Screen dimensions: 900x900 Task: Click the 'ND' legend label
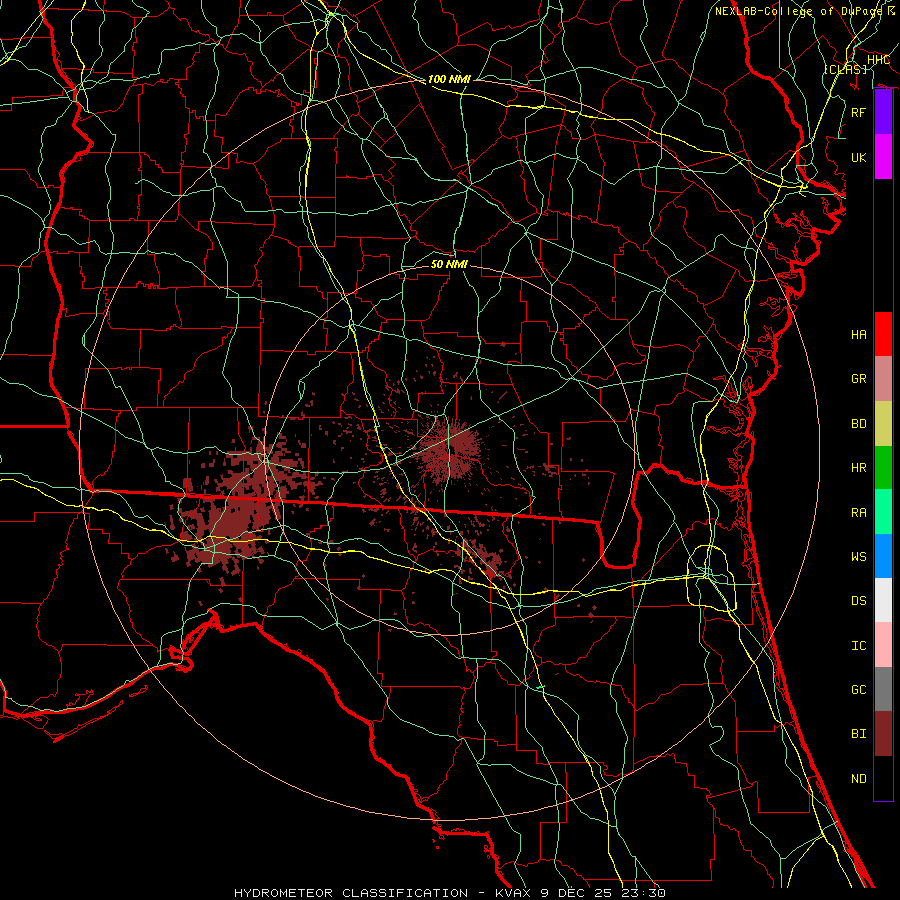coord(859,779)
